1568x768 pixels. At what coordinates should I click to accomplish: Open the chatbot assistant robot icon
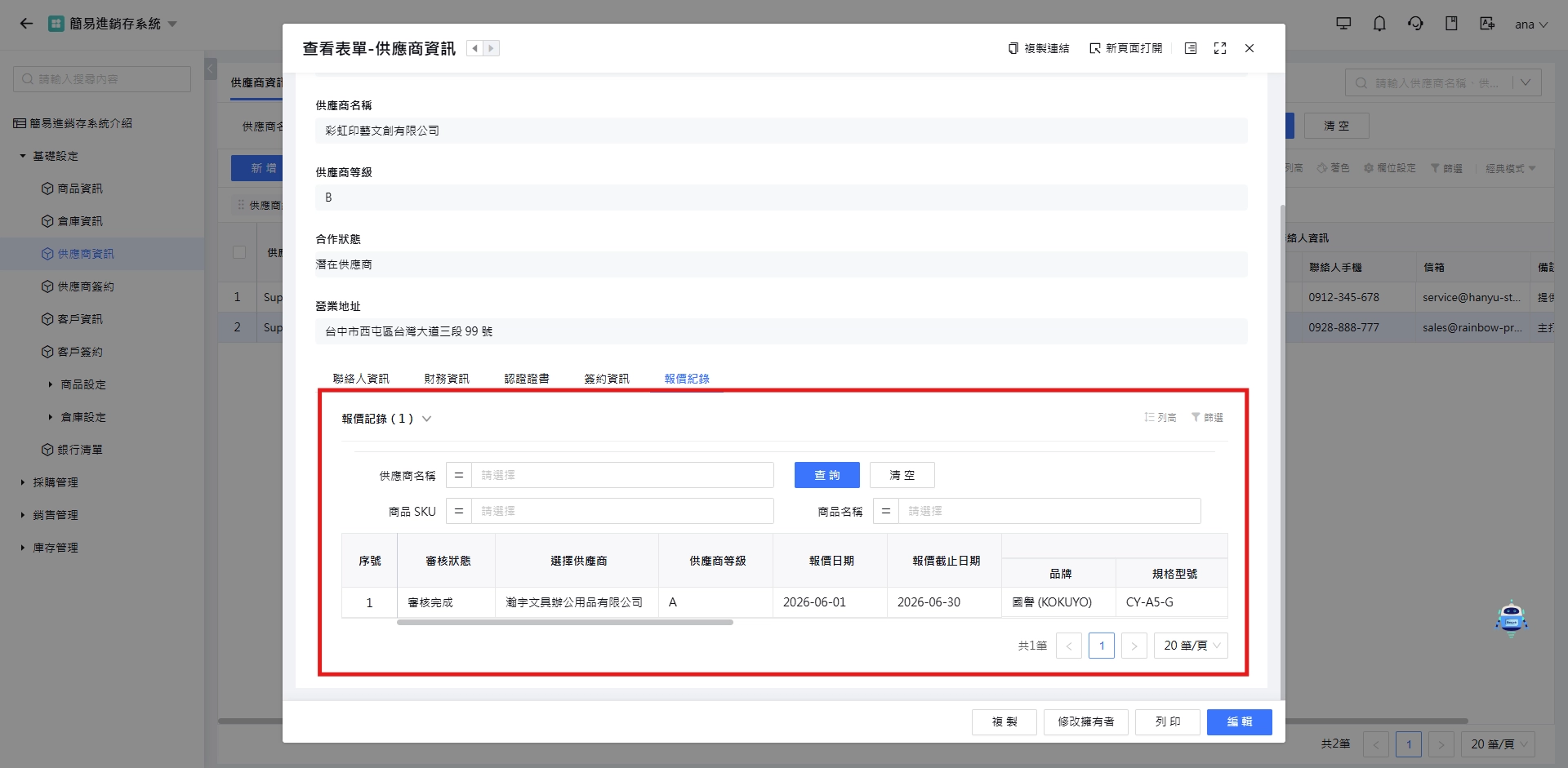point(1511,617)
